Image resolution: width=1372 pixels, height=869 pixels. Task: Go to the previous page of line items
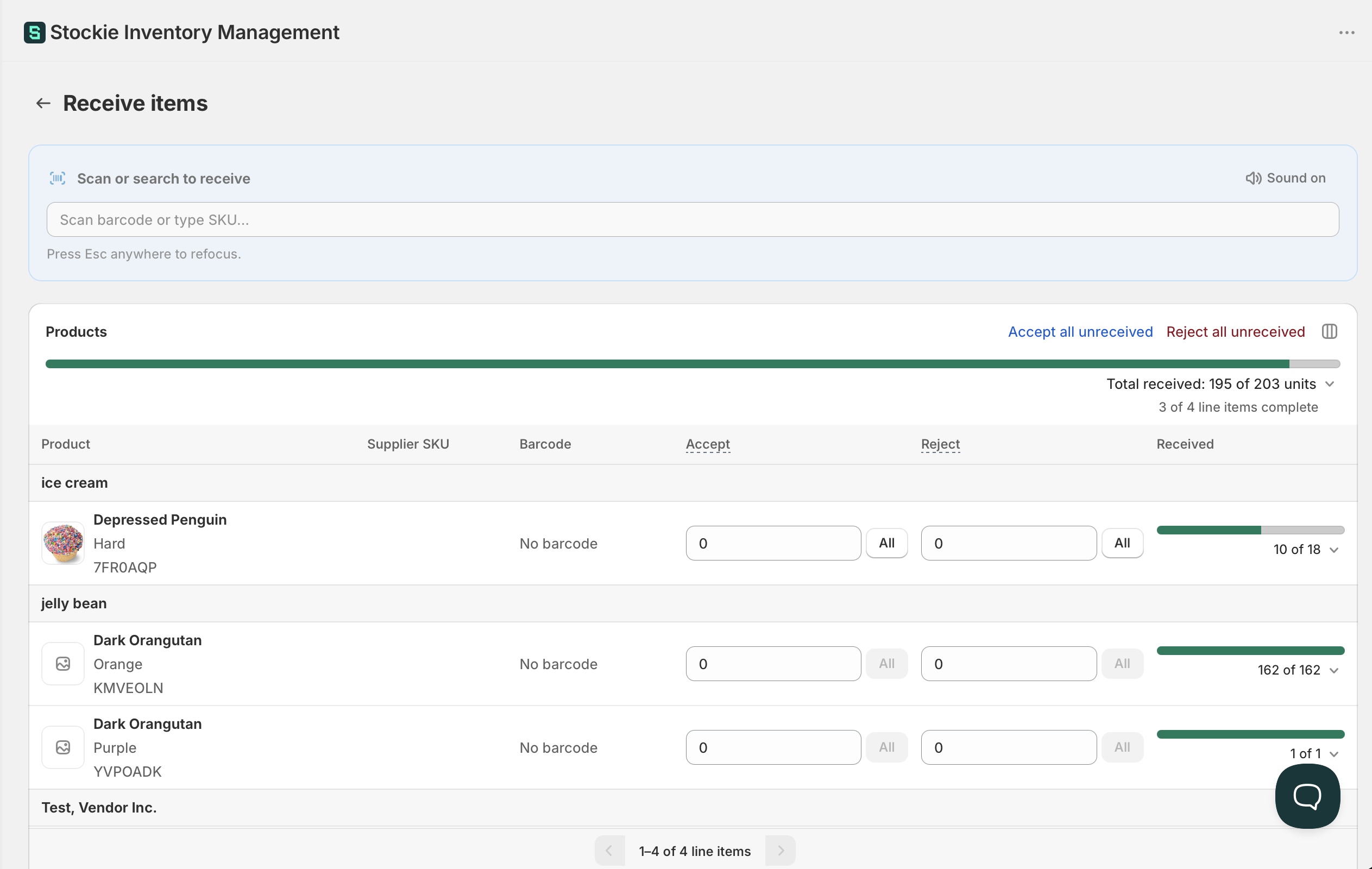[x=609, y=851]
